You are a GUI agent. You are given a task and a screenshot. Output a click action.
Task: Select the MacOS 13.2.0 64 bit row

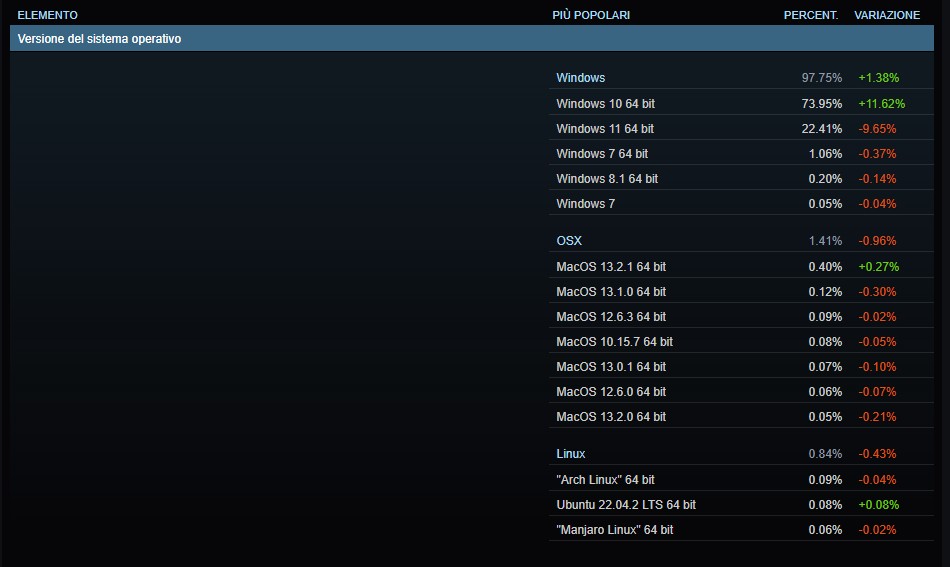point(741,417)
